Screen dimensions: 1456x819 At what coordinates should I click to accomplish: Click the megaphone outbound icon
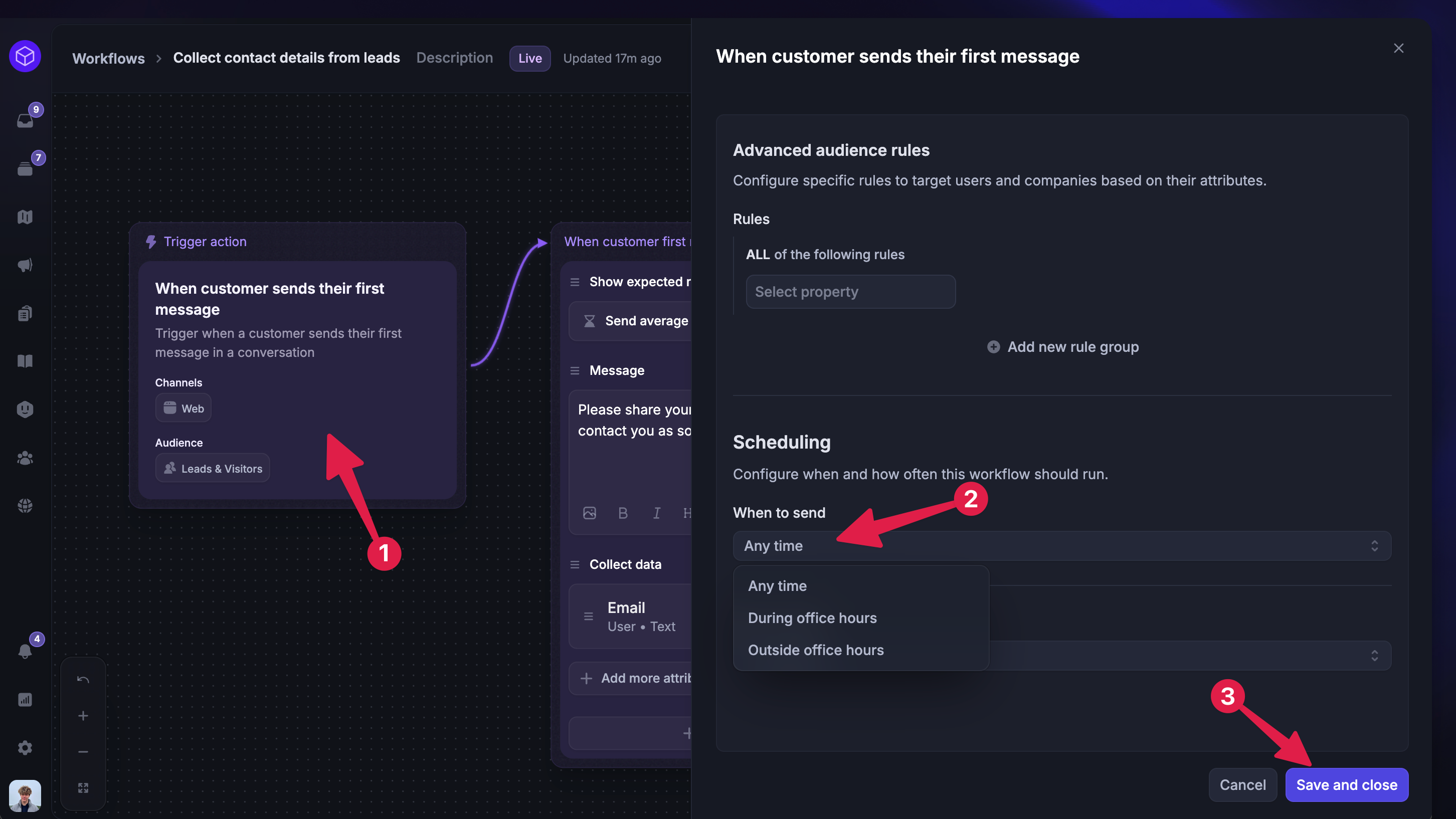point(25,265)
